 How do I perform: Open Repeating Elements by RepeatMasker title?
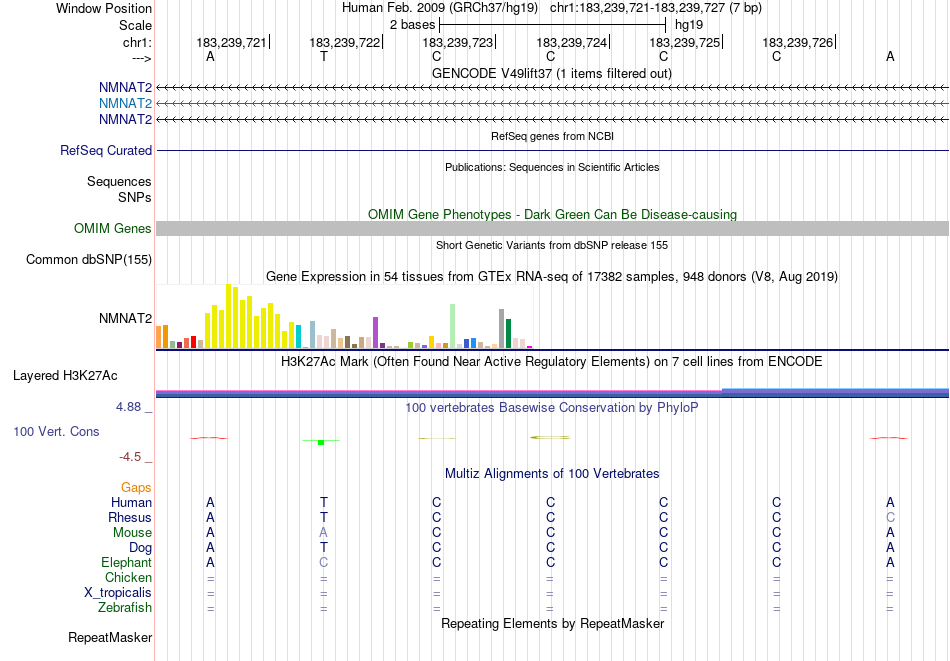[552, 623]
